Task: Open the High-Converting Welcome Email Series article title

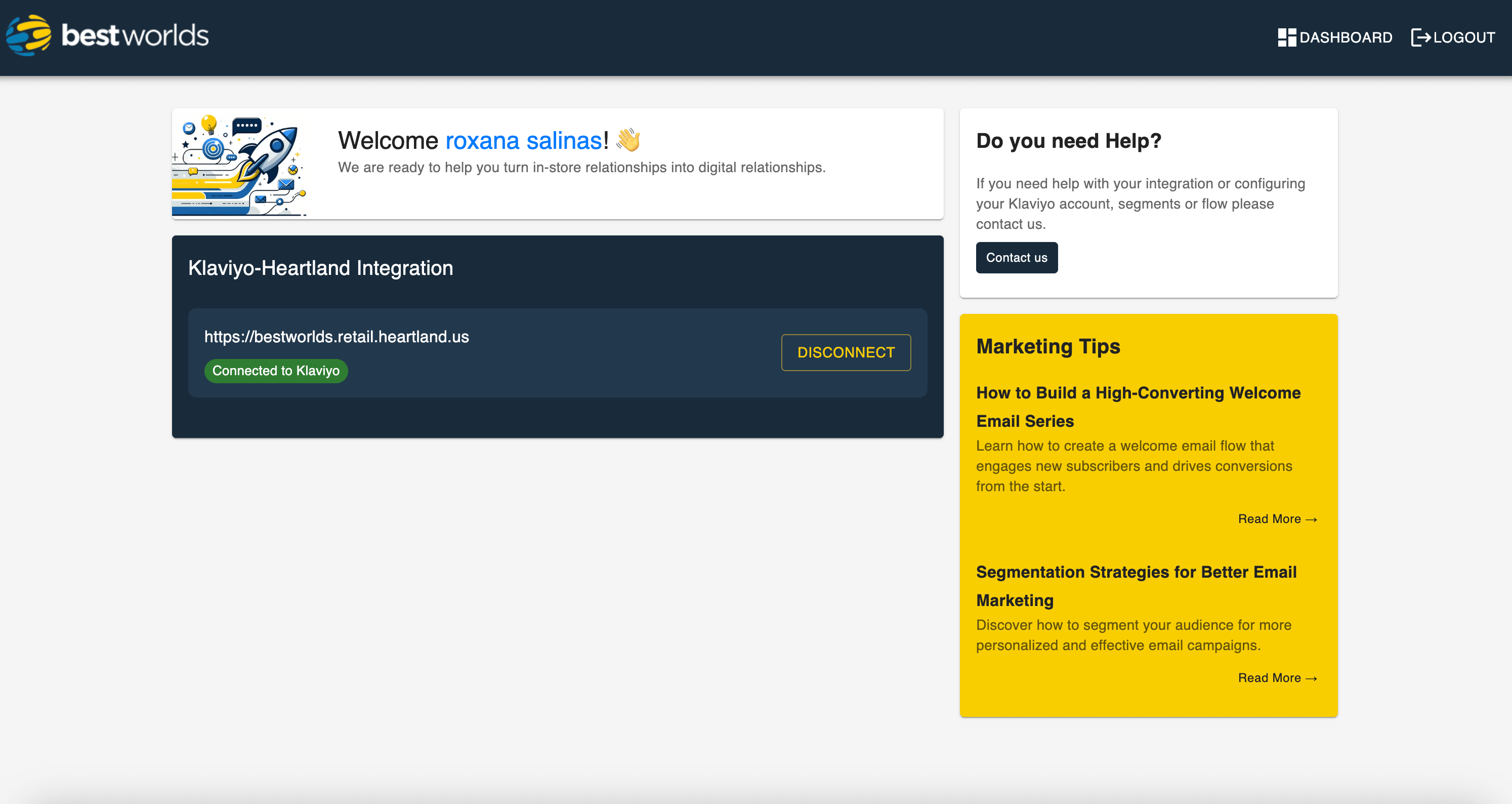Action: (x=1138, y=407)
